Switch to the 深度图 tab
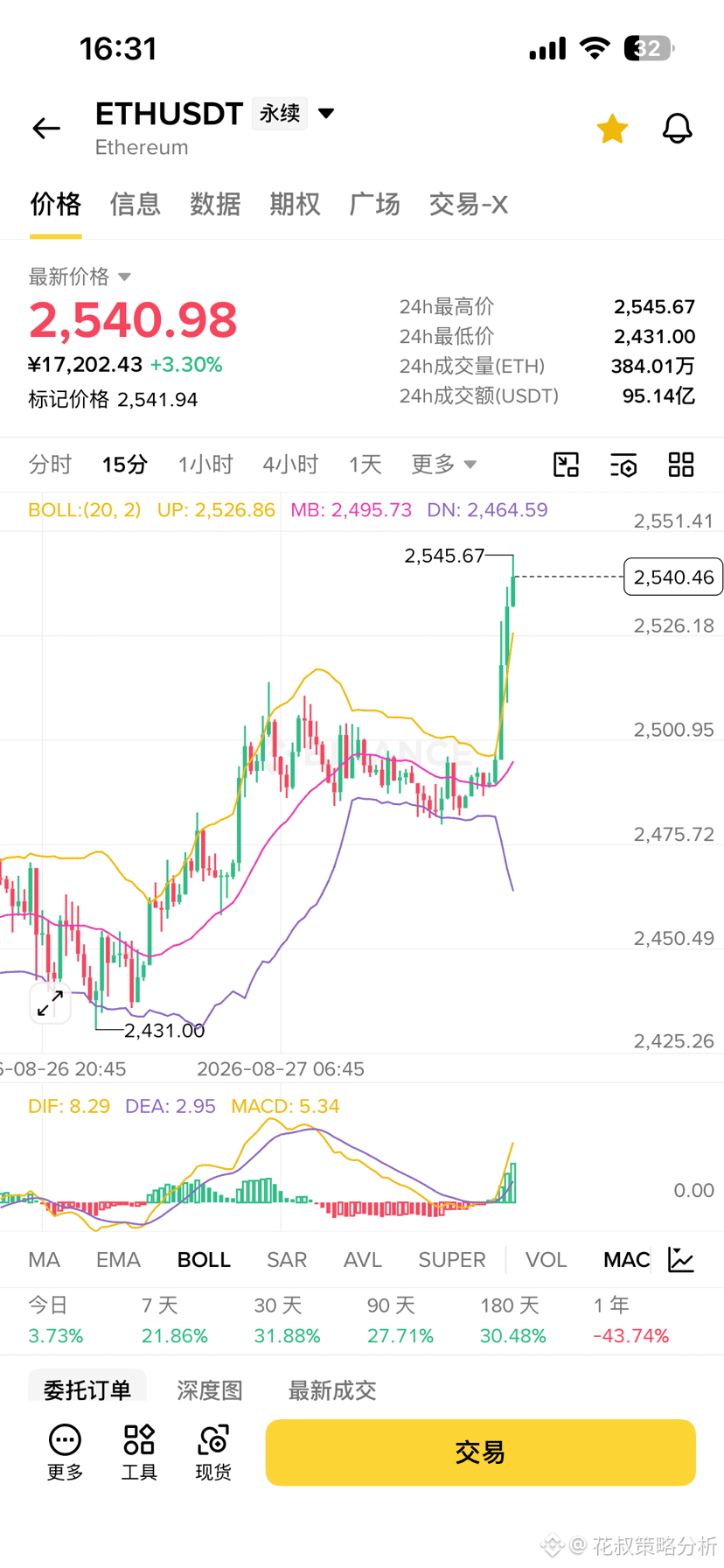724x1568 pixels. click(x=210, y=1390)
